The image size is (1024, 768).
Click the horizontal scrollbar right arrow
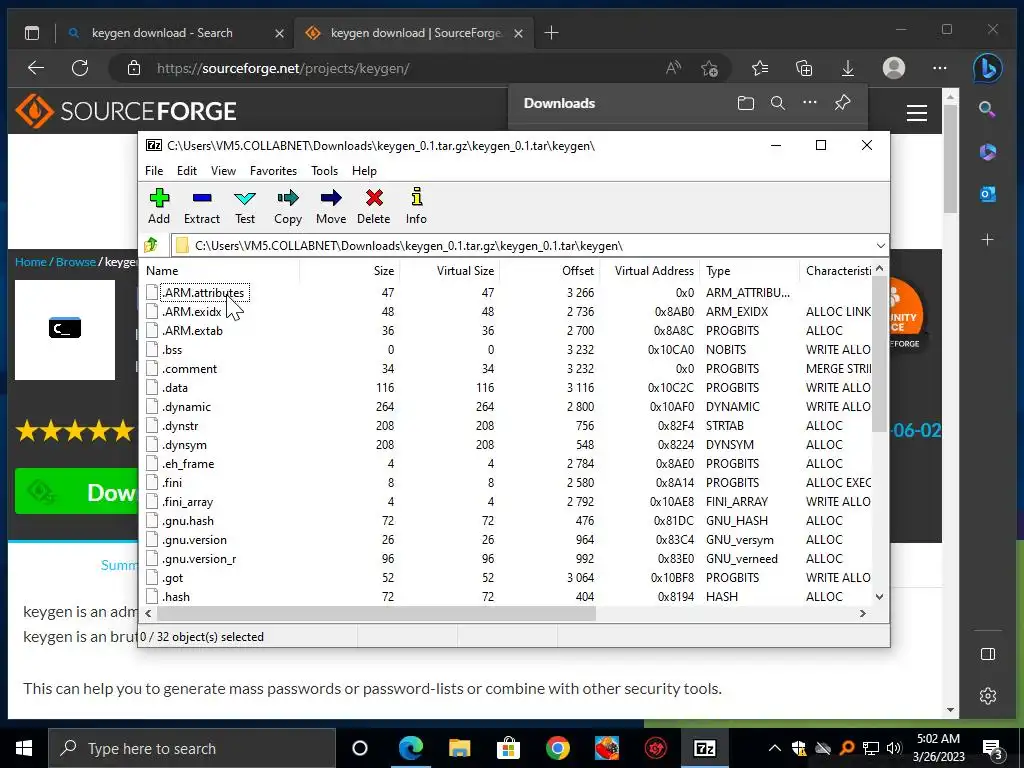point(863,613)
